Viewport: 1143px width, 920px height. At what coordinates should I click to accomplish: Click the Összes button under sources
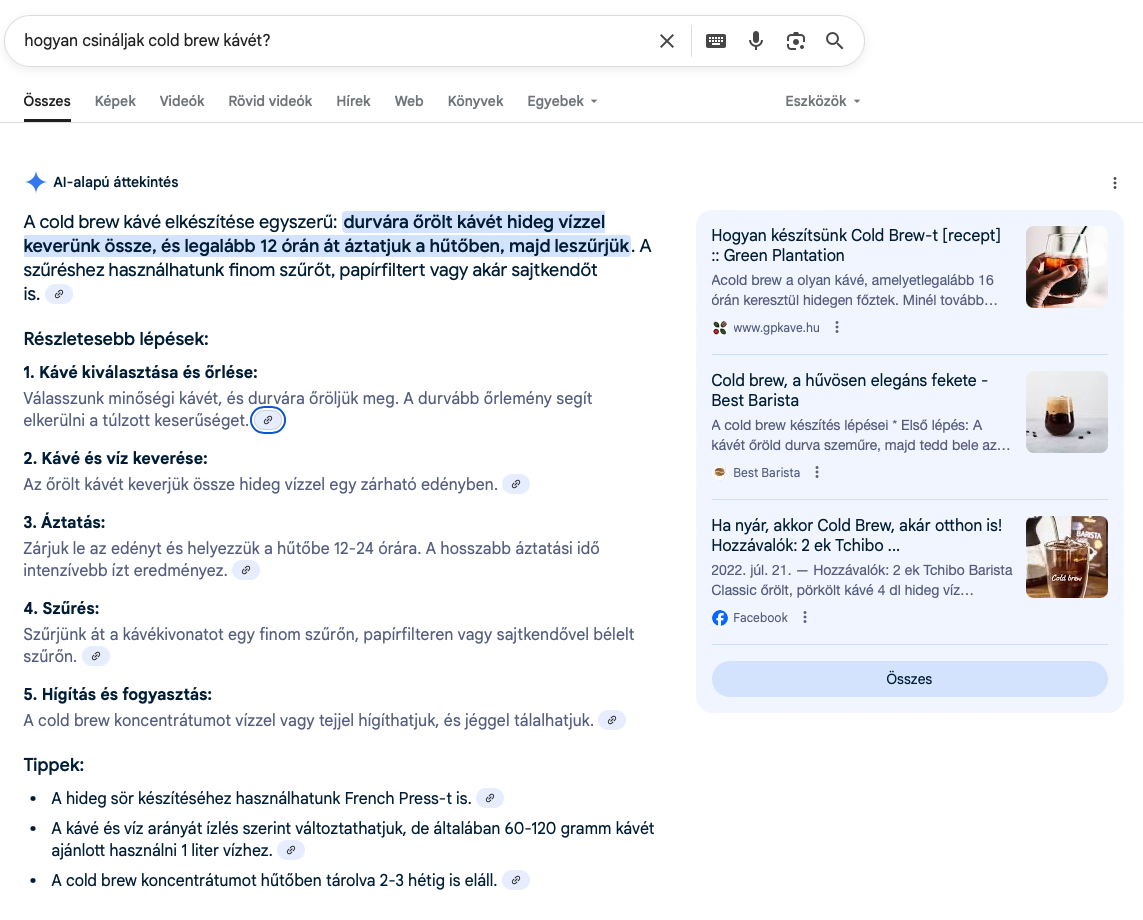[909, 679]
